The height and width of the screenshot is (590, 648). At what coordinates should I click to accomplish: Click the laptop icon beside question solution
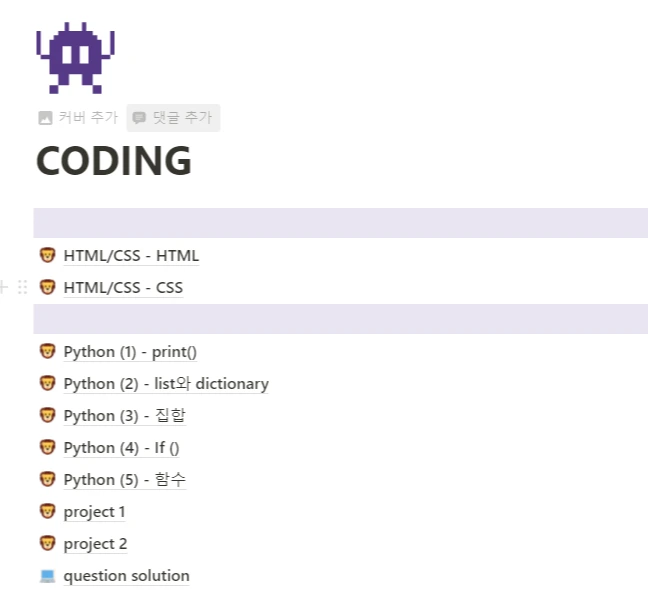click(47, 576)
